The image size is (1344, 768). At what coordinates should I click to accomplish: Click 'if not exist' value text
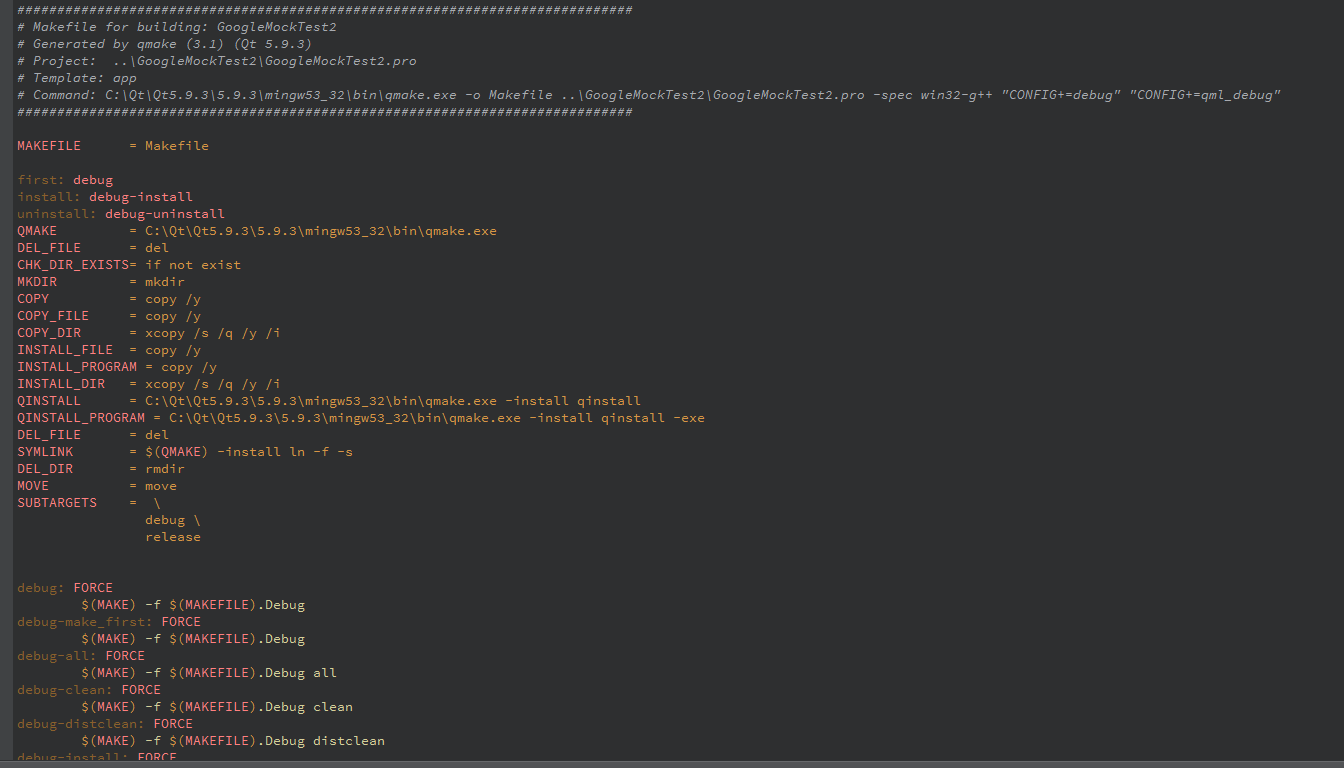[x=193, y=265]
